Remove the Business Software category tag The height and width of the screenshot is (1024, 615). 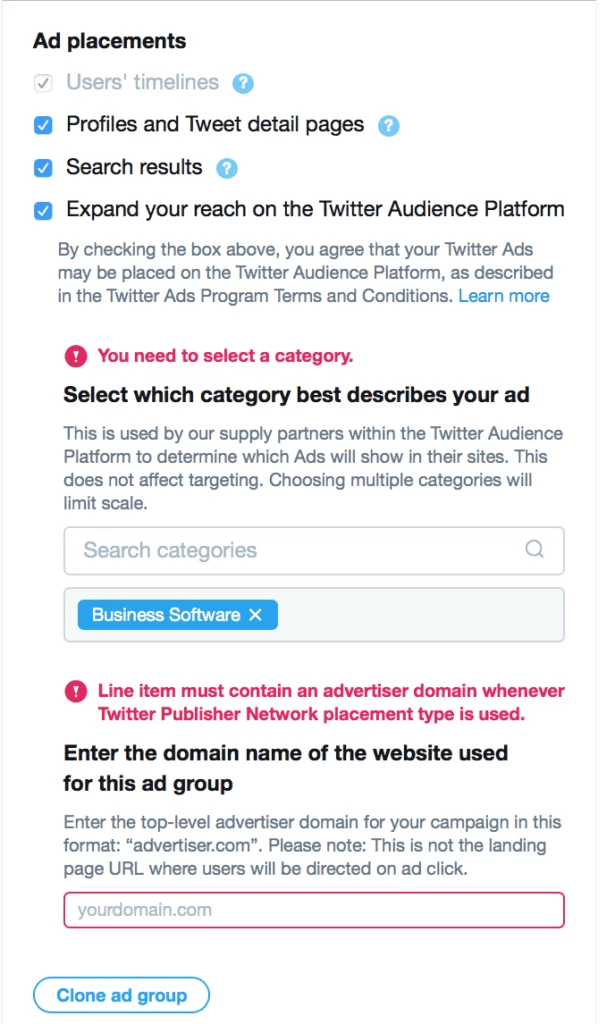[x=256, y=615]
